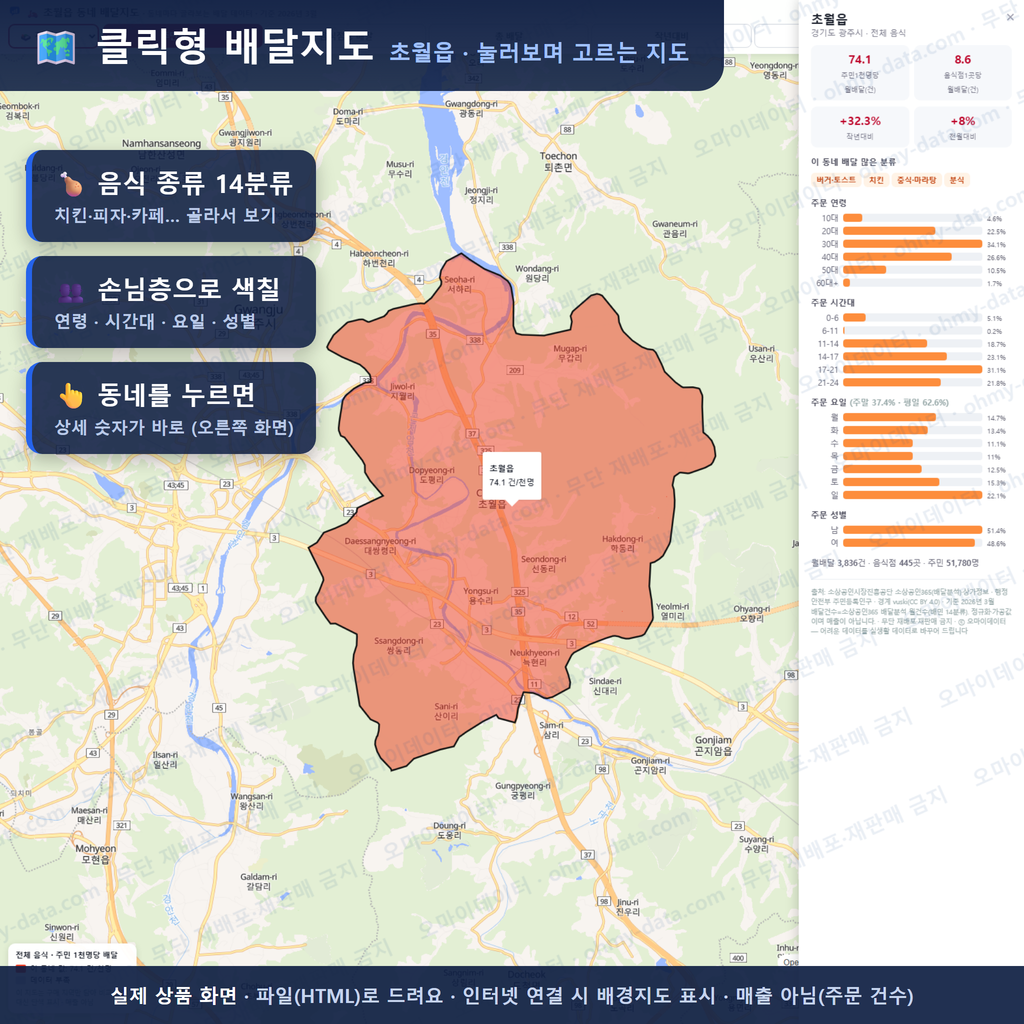Viewport: 1024px width, 1024px height.
Task: Click the 이 동네 배달 많은 분류 heading
Action: click(x=854, y=161)
